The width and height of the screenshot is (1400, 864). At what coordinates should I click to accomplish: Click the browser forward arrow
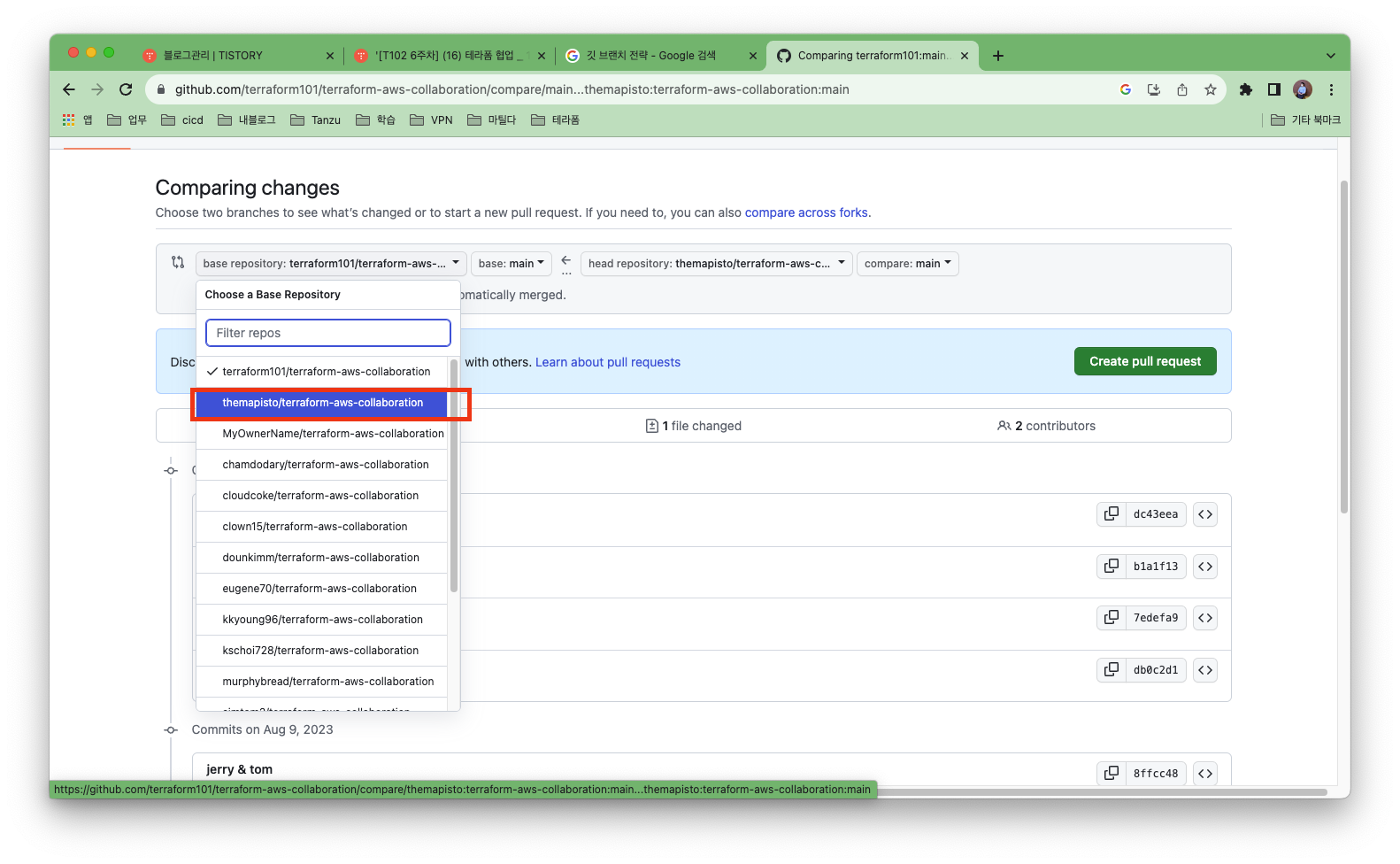[97, 89]
